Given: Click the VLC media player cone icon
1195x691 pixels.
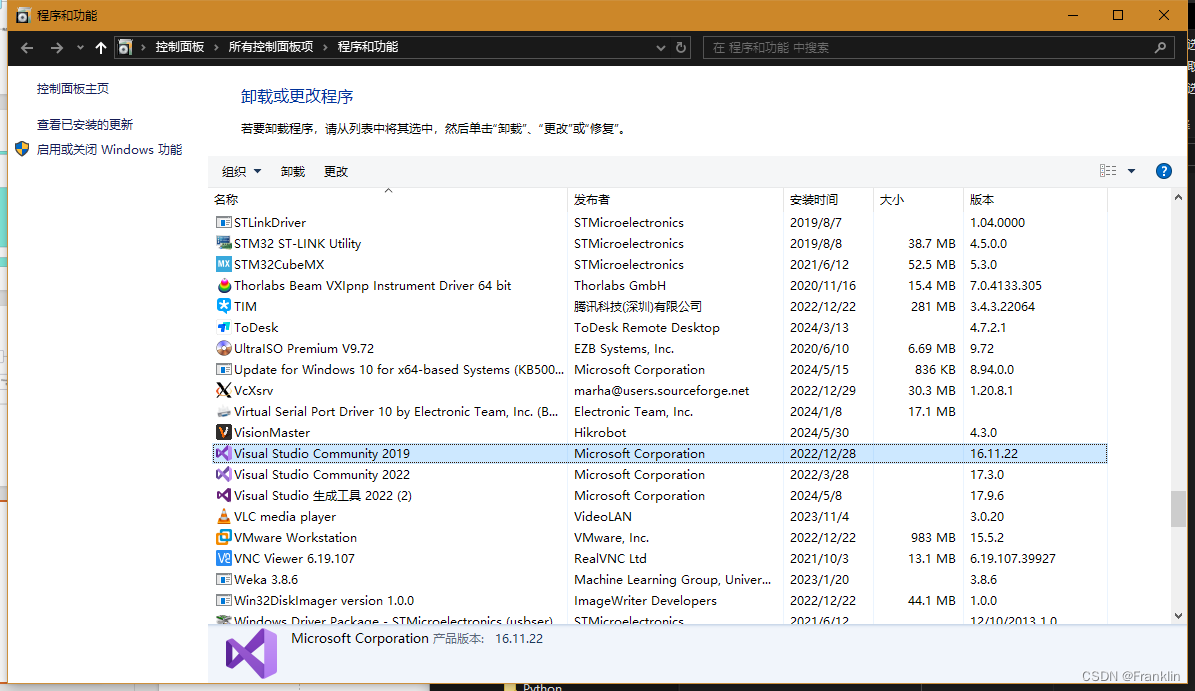Looking at the screenshot, I should [x=225, y=516].
